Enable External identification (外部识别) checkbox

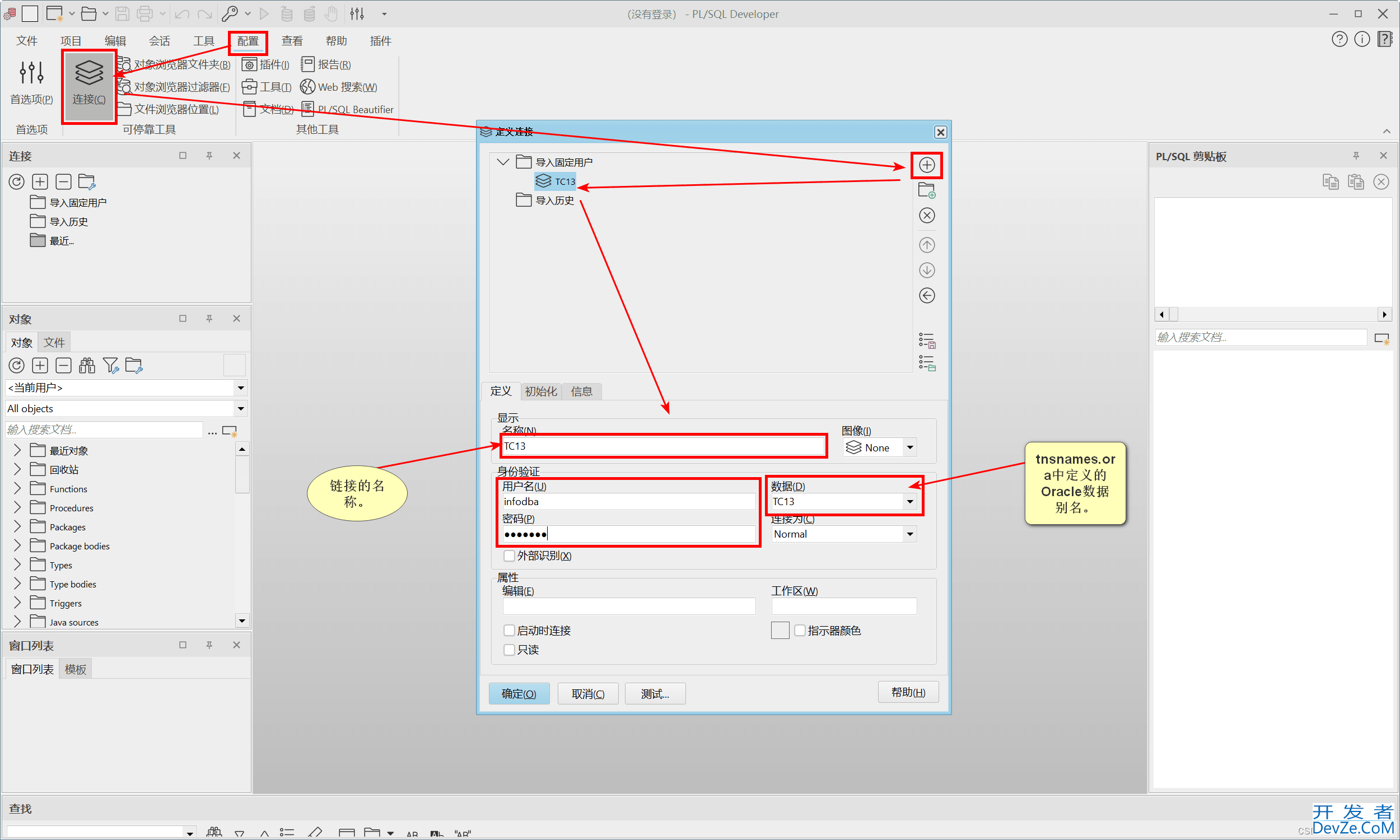point(508,556)
